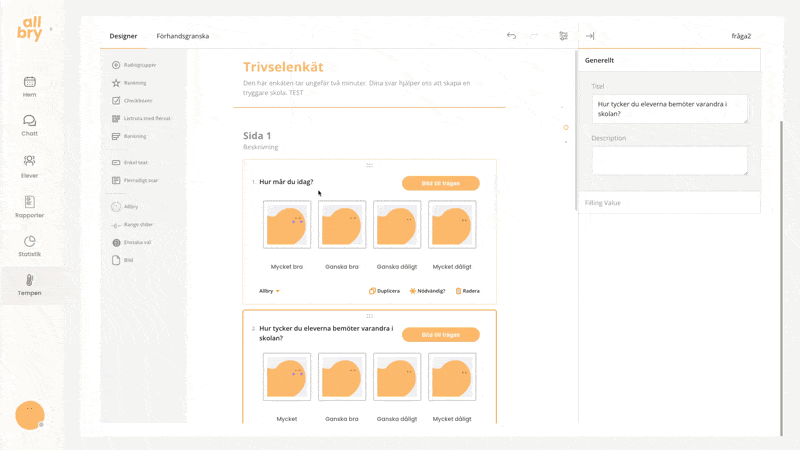Toggle Nödvändig? on the first question

coord(428,291)
